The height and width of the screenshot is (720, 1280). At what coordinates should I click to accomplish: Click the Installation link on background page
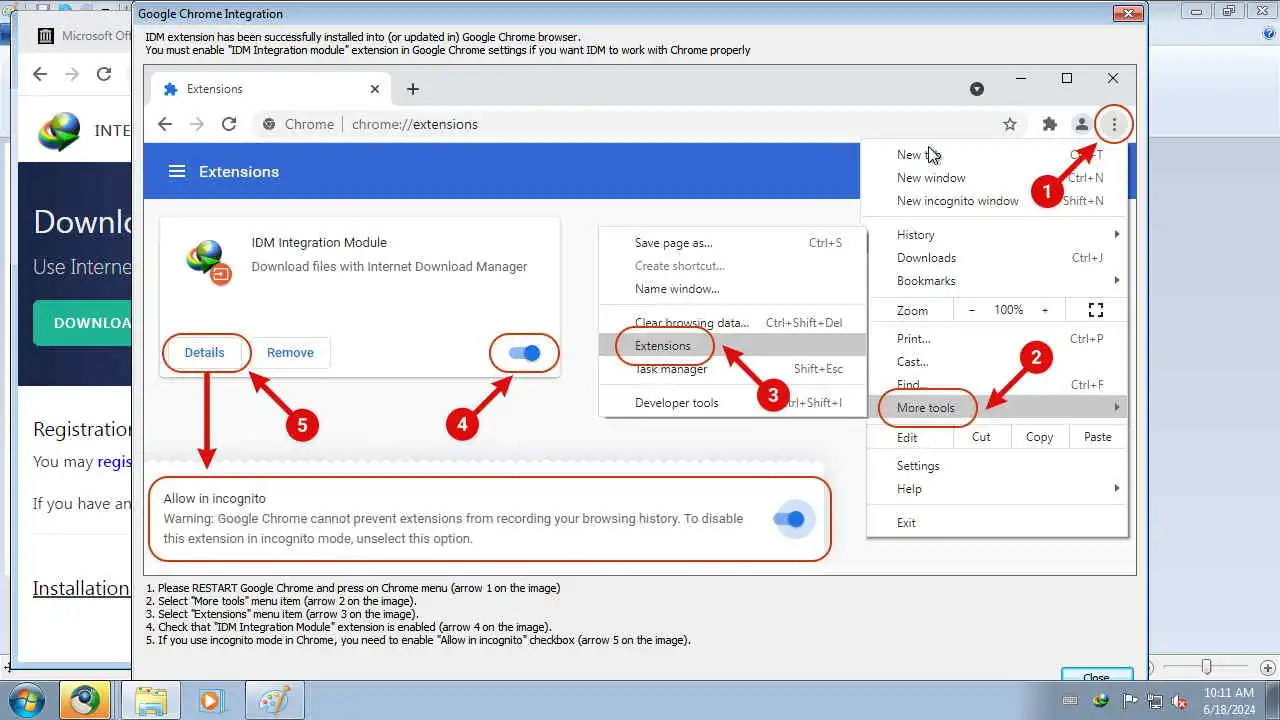(x=81, y=588)
